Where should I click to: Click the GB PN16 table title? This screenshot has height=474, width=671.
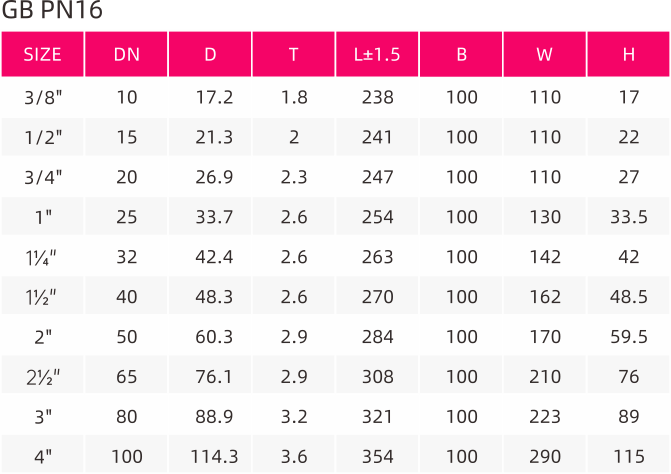pyautogui.click(x=52, y=10)
